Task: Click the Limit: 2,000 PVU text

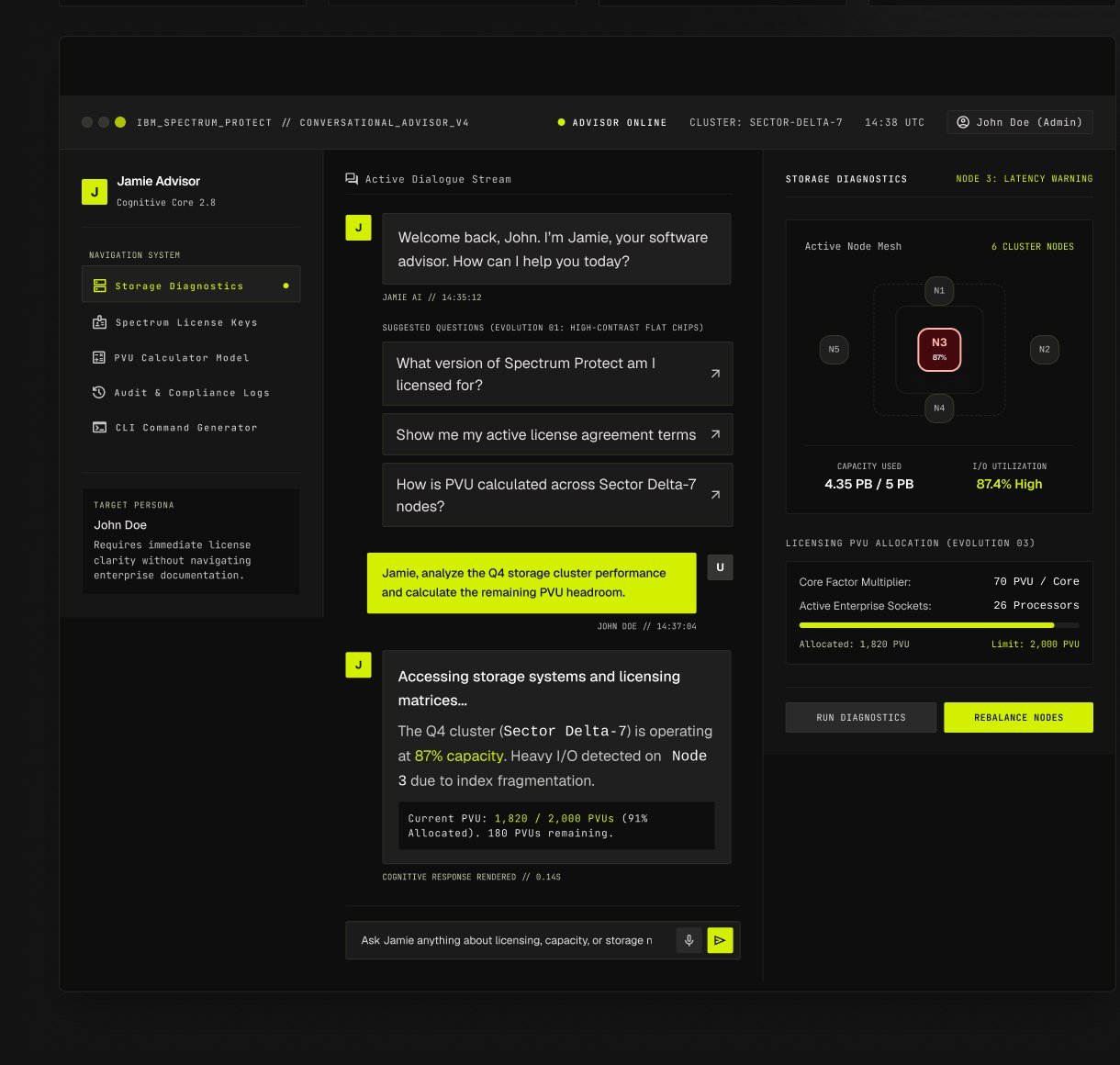Action: tap(1036, 645)
